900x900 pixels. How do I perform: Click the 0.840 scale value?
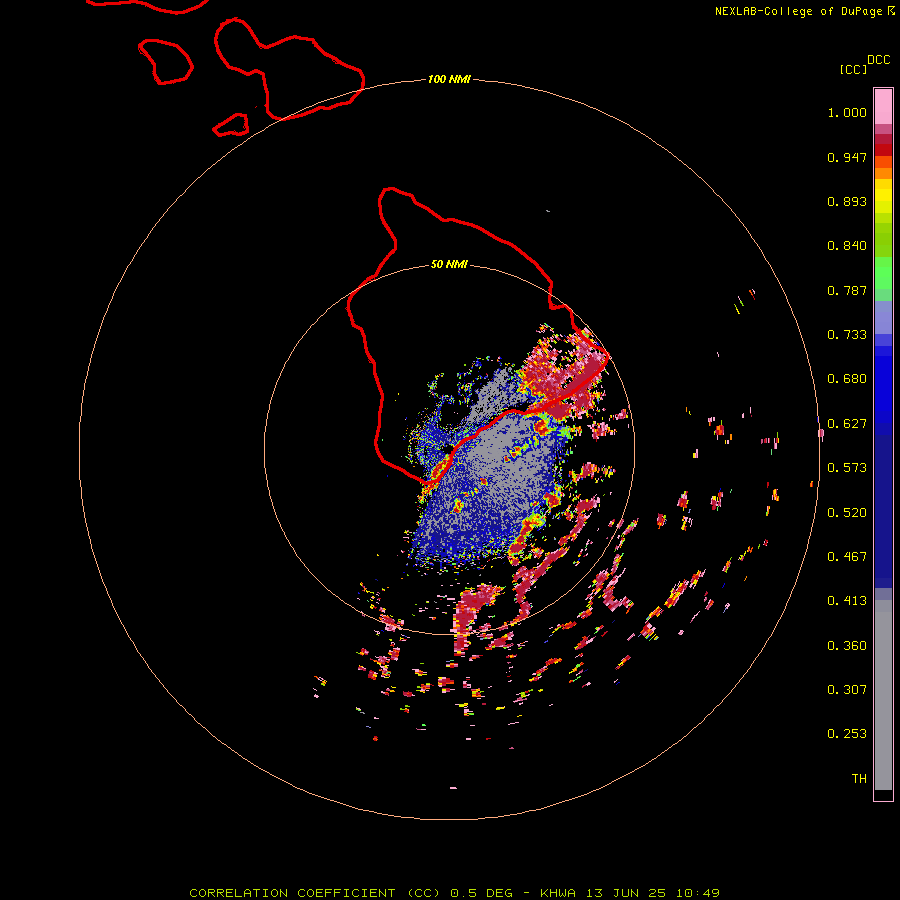847,246
